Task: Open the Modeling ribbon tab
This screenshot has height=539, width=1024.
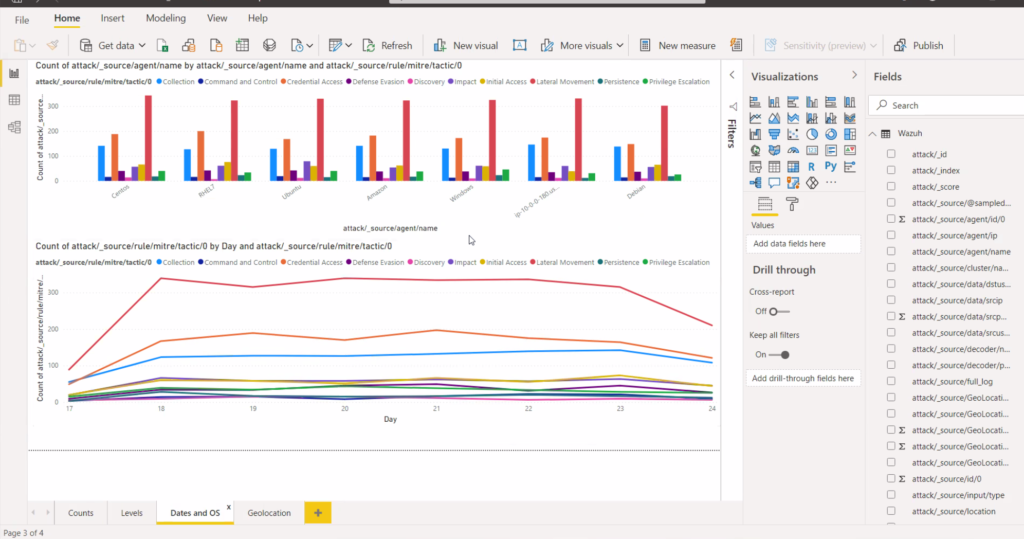Action: [x=166, y=18]
